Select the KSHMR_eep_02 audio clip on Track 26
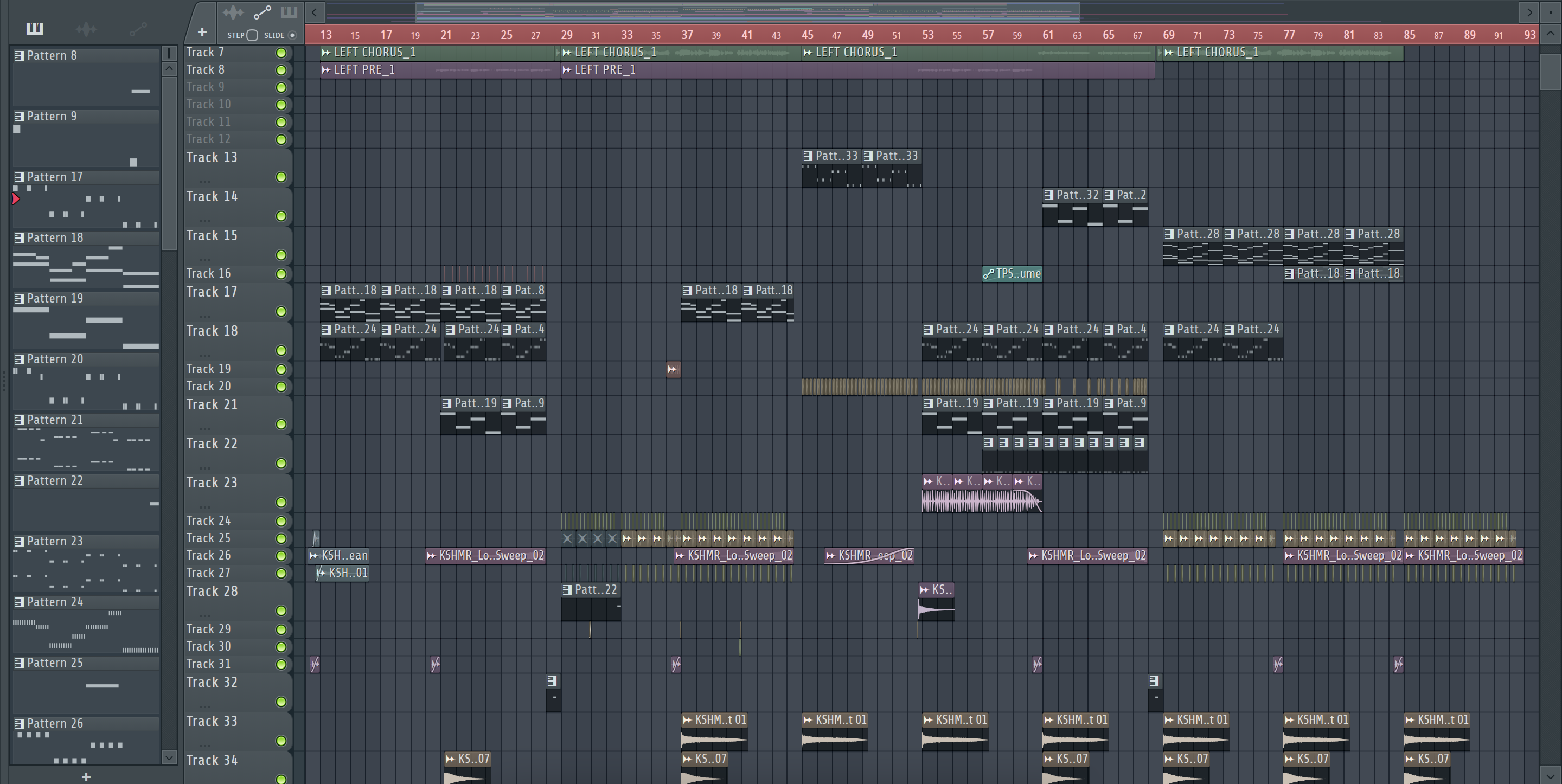The height and width of the screenshot is (784, 1562). pyautogui.click(x=869, y=555)
